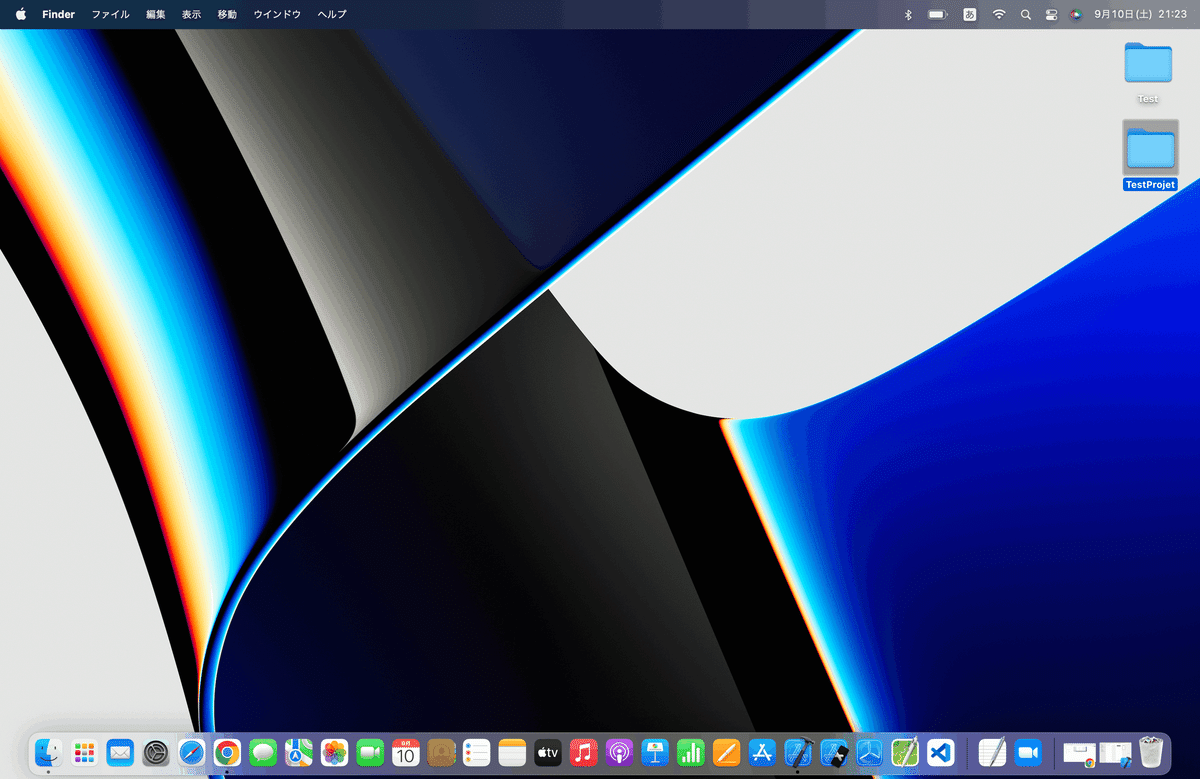
Task: Open the Simulator app in the Dock
Action: pos(834,752)
